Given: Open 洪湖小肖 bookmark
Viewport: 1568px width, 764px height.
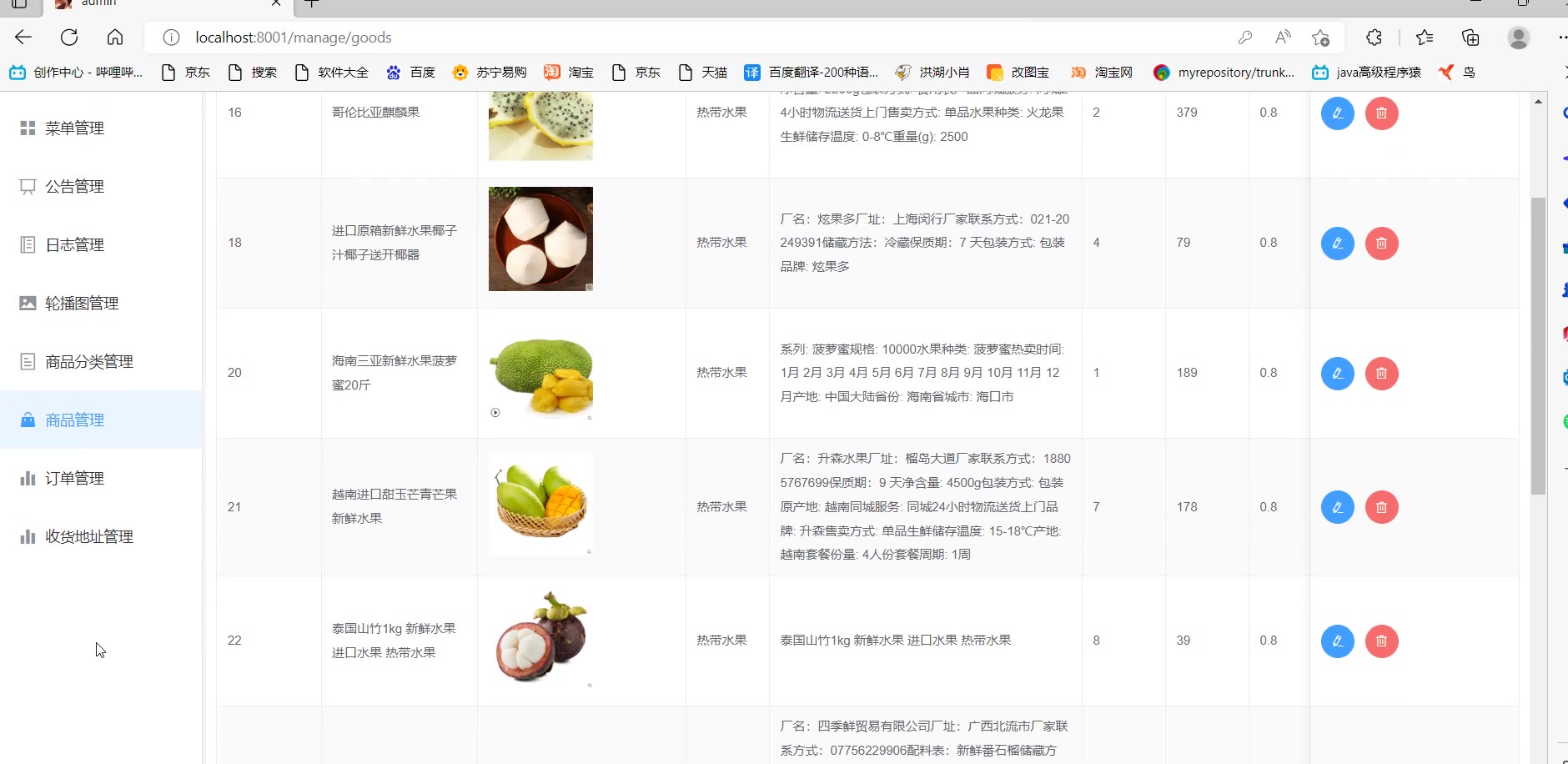Looking at the screenshot, I should [x=932, y=73].
